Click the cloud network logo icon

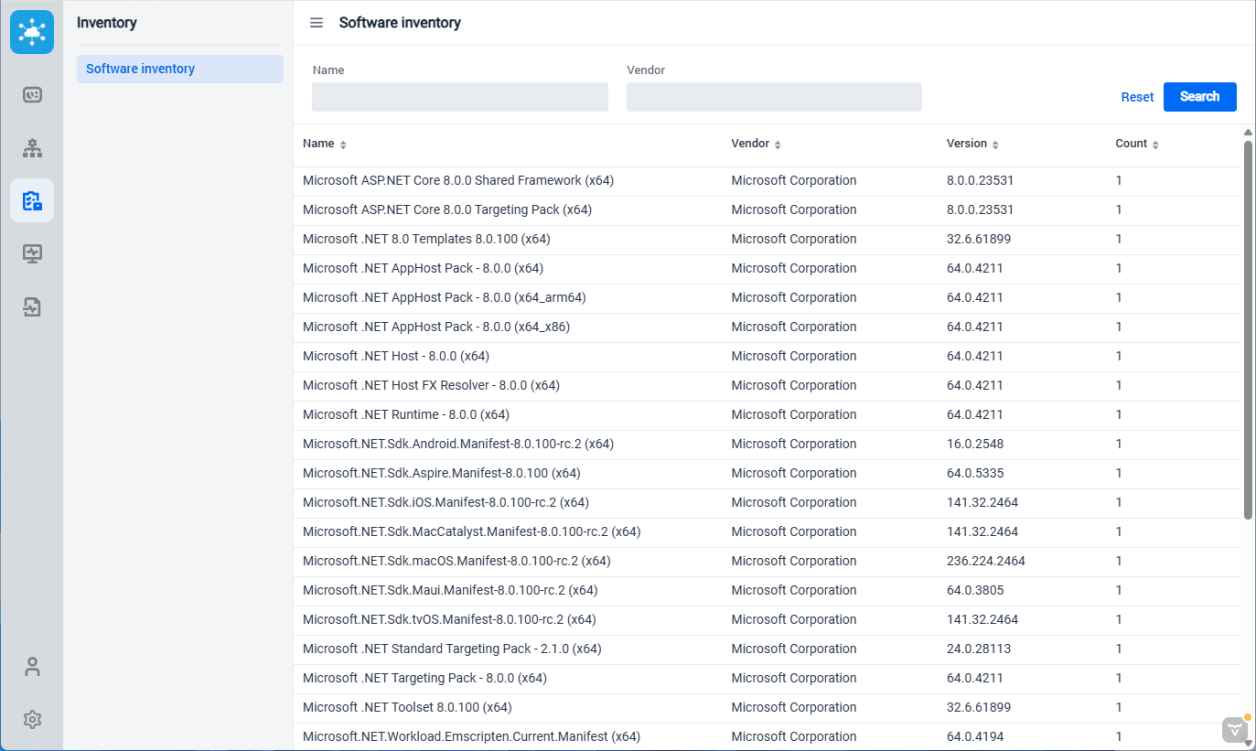pos(32,32)
